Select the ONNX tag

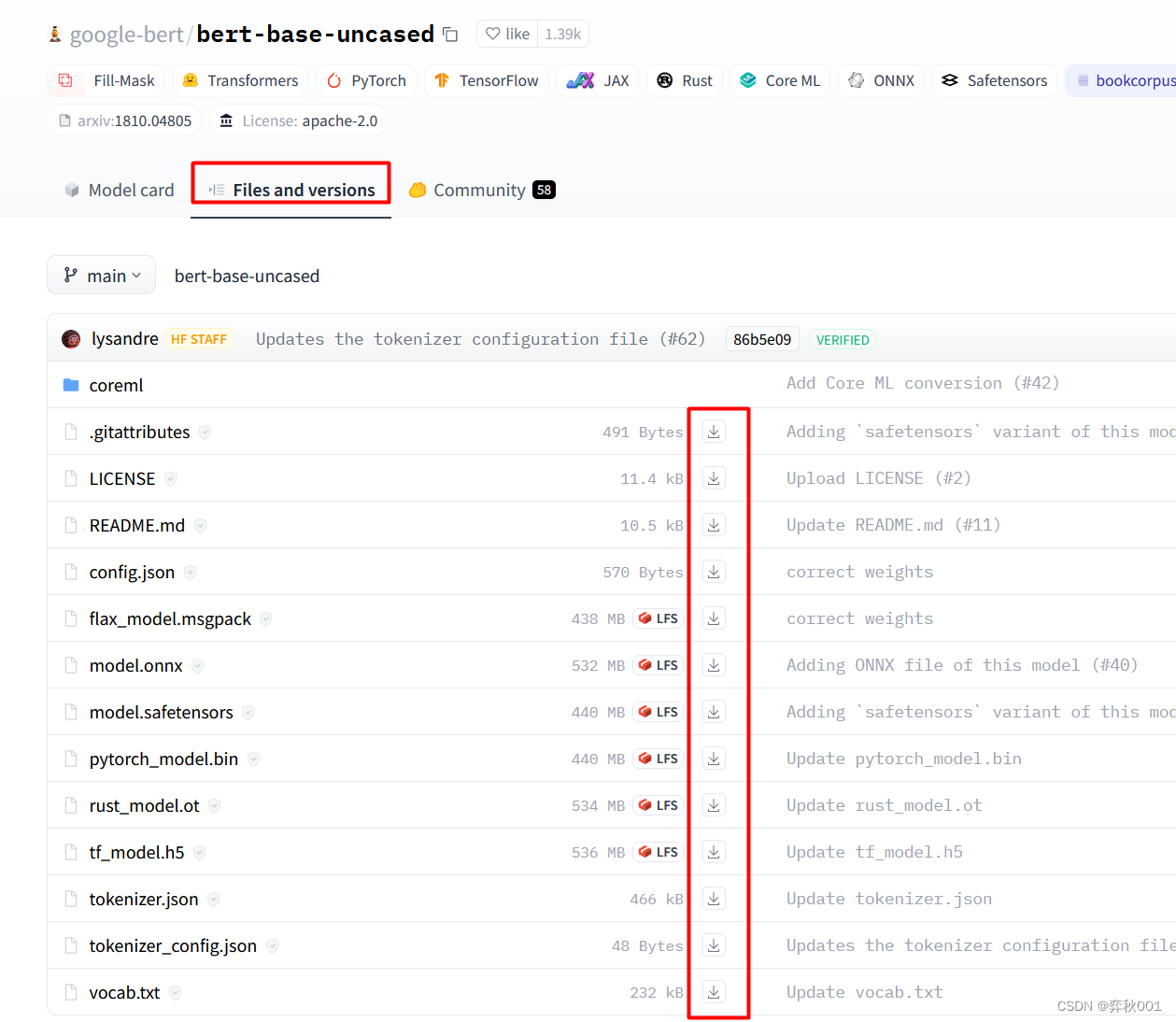(x=882, y=80)
